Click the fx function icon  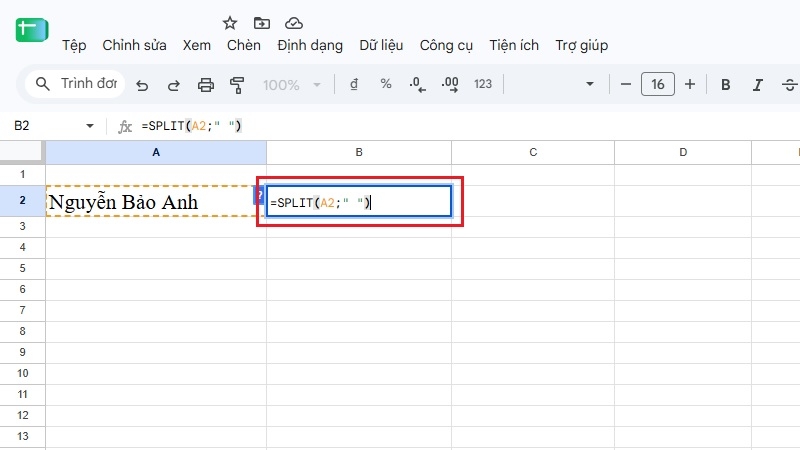tap(125, 126)
